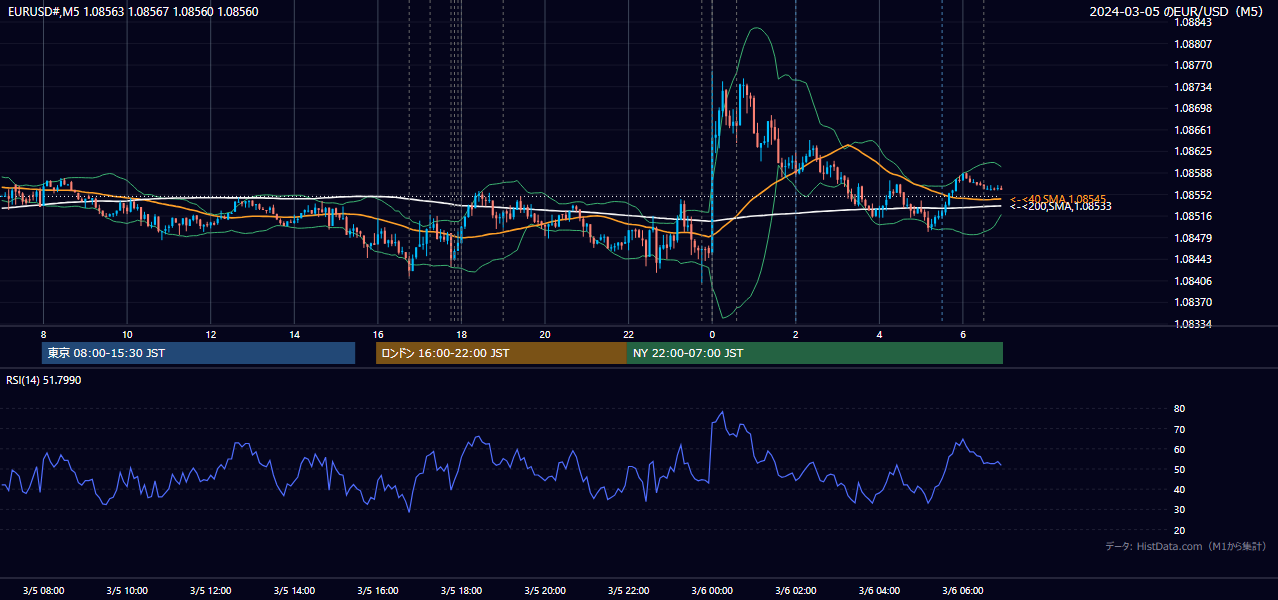Viewport: 1278px width, 600px height.
Task: Click hour tick 0 under price chart
Action: (x=712, y=334)
